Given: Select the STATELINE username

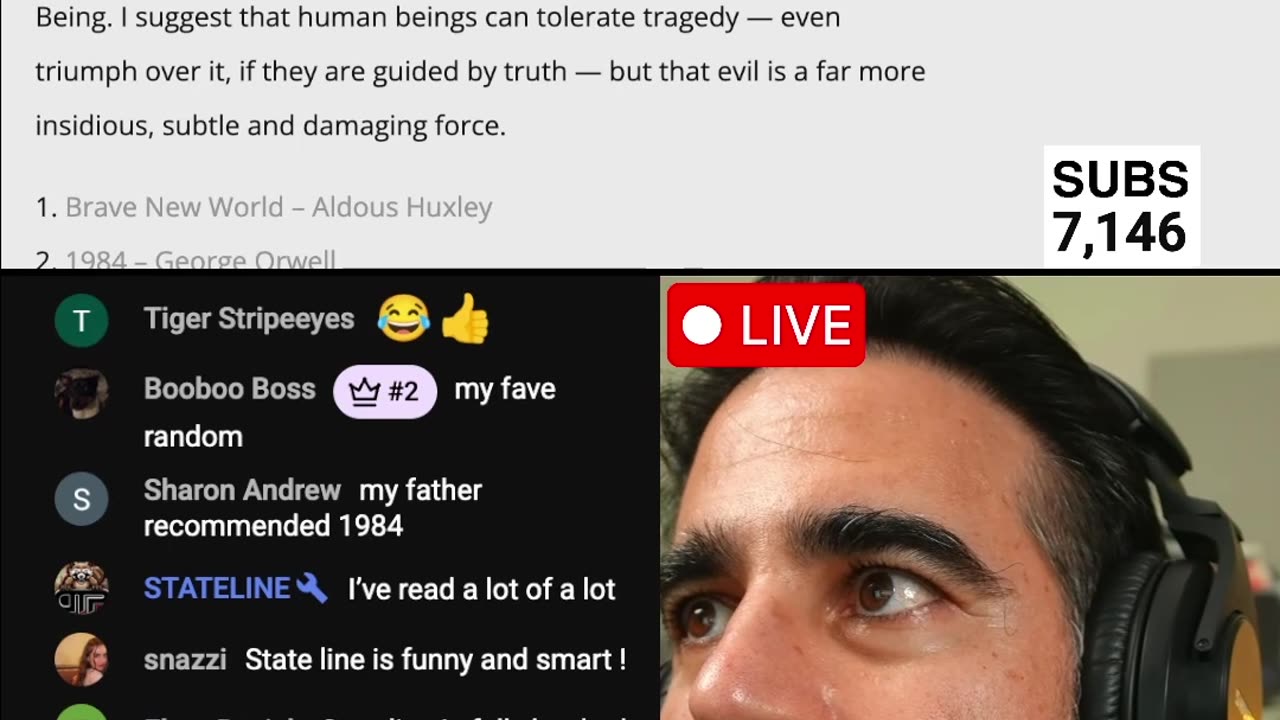Looking at the screenshot, I should [x=217, y=588].
